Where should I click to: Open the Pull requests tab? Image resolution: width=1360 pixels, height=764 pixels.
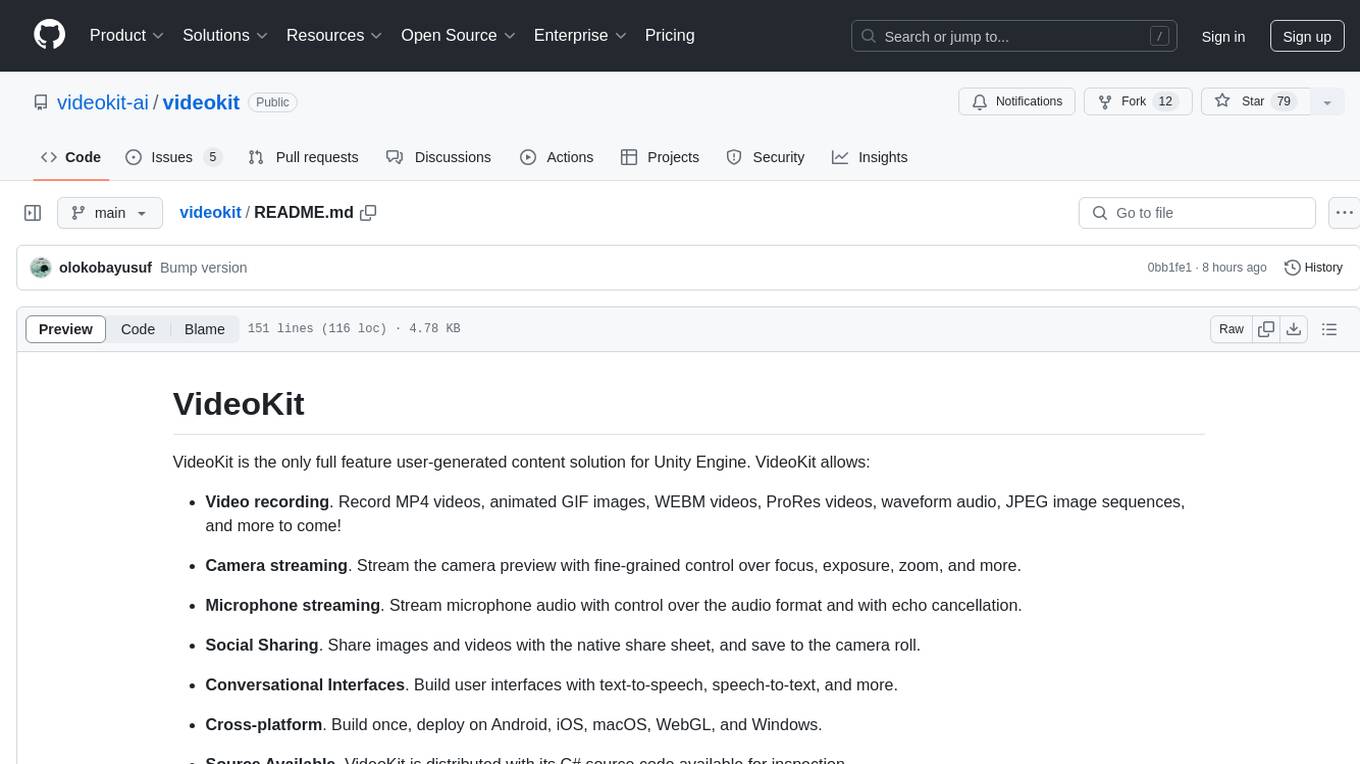(x=303, y=157)
